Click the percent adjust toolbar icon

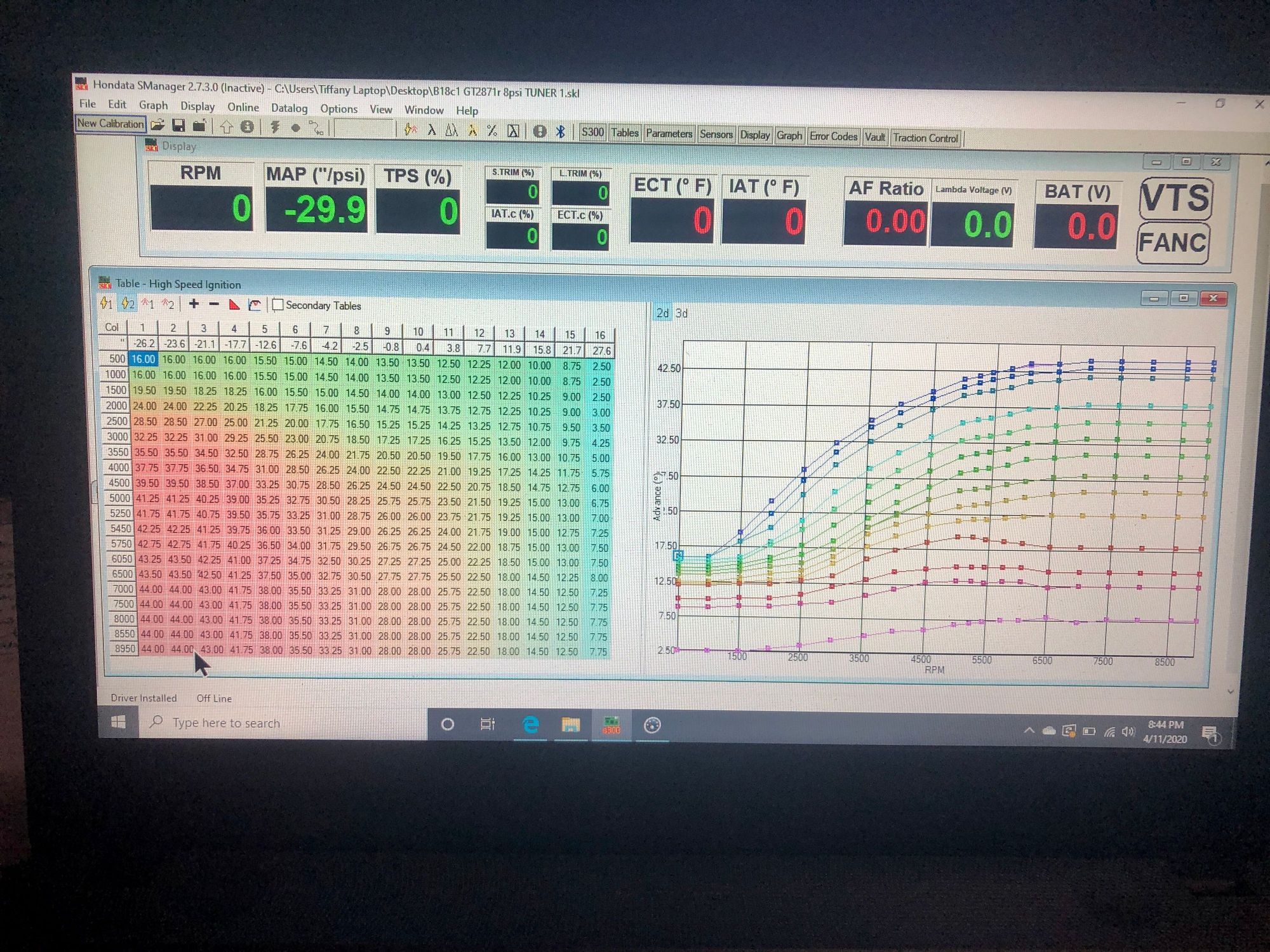491,130
